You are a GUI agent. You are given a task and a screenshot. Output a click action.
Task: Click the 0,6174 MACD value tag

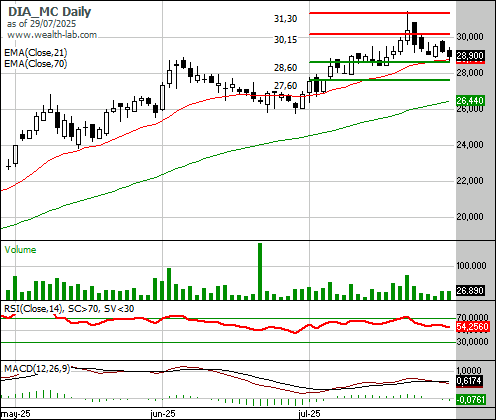[469, 381]
